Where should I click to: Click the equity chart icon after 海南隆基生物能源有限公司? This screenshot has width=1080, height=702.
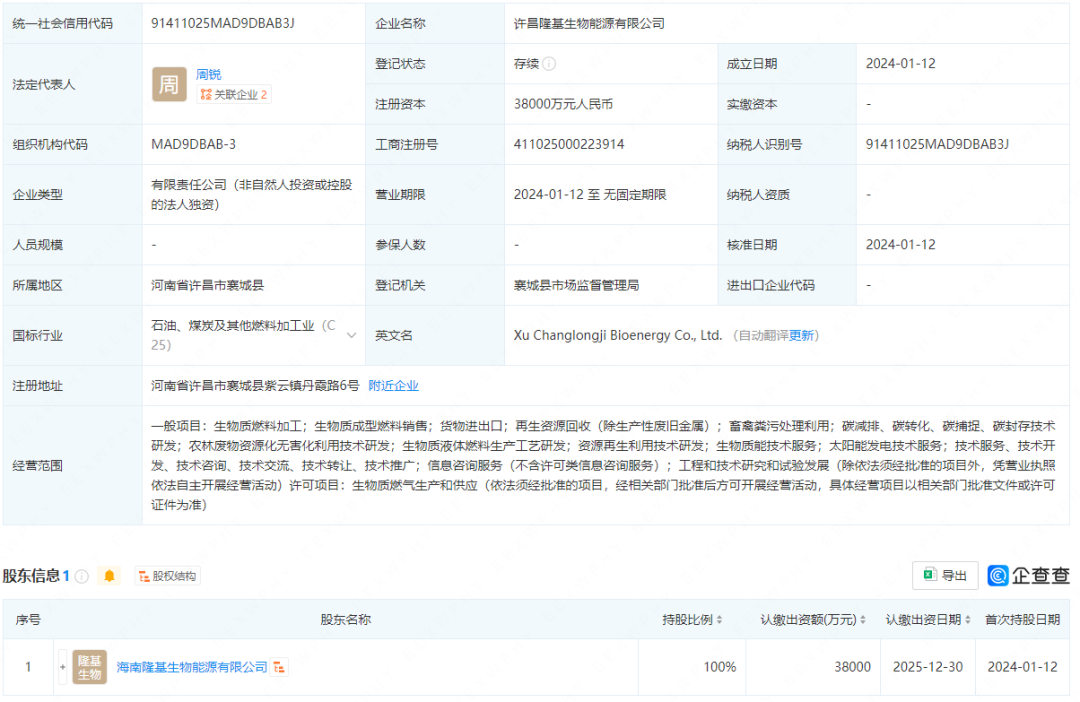(280, 667)
